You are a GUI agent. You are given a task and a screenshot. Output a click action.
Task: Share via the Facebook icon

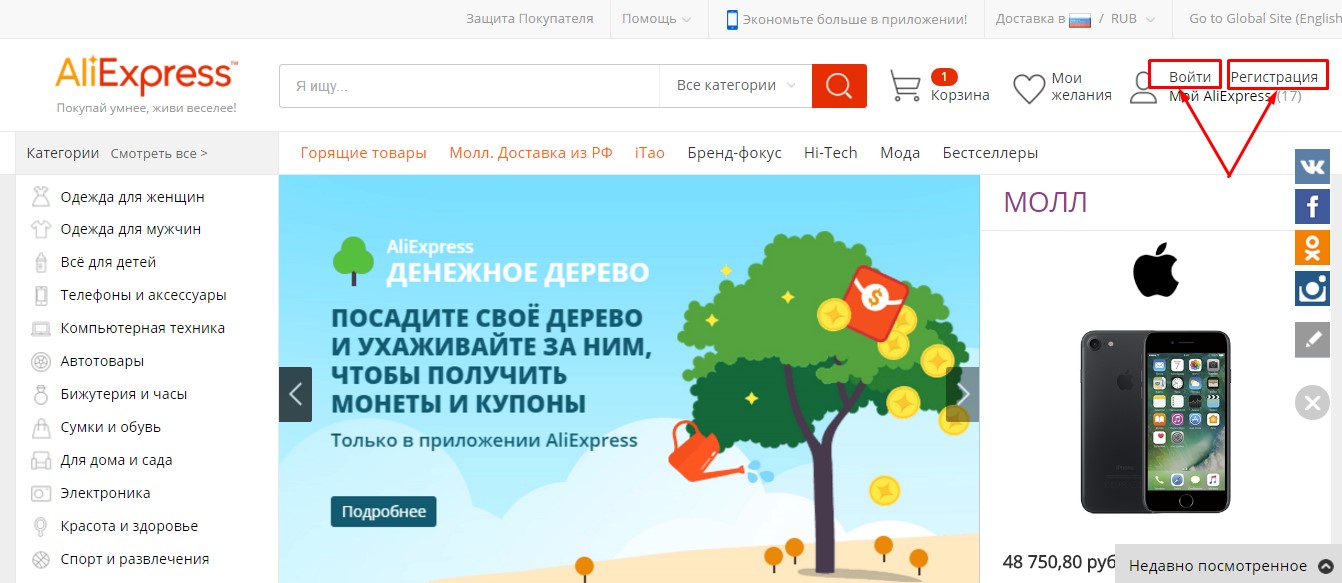[x=1312, y=206]
